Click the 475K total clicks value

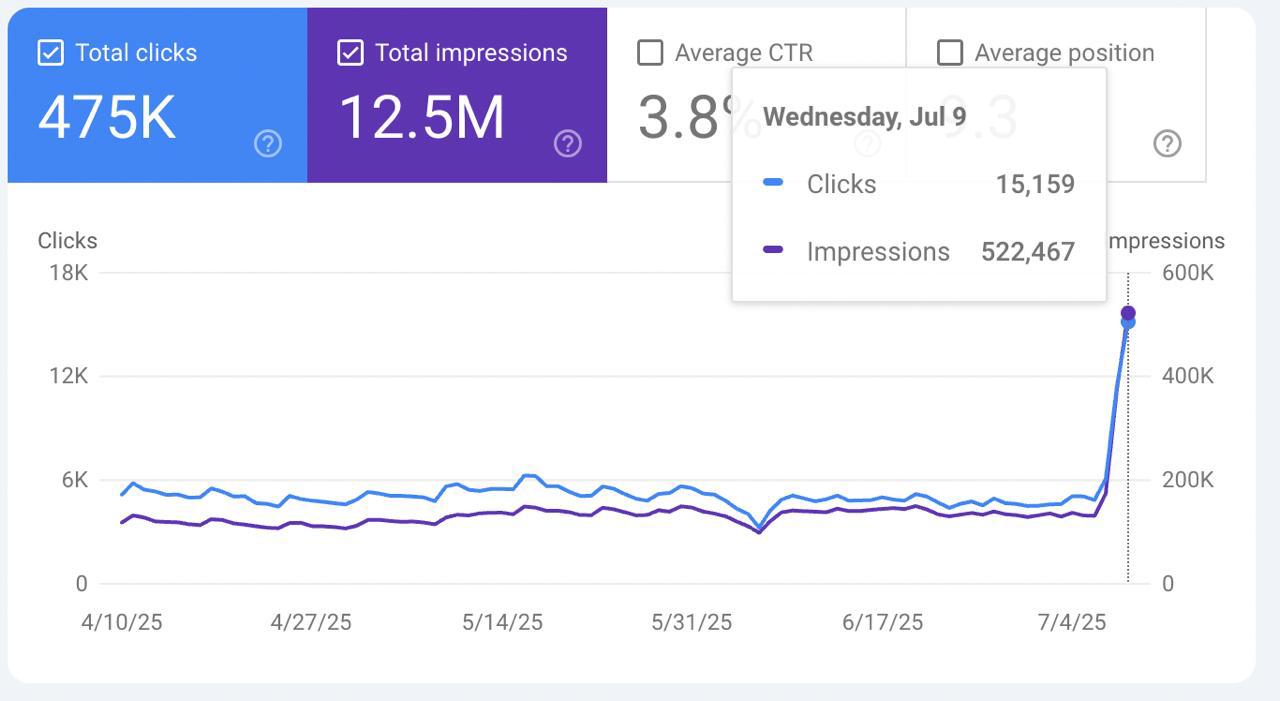click(x=107, y=117)
